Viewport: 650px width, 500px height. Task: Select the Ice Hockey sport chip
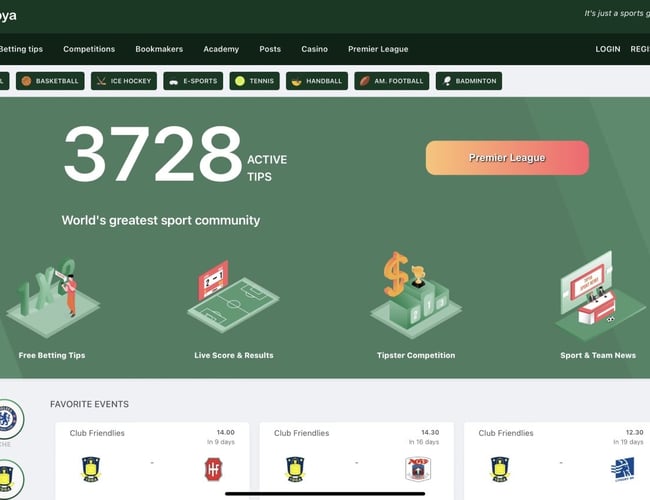[124, 81]
